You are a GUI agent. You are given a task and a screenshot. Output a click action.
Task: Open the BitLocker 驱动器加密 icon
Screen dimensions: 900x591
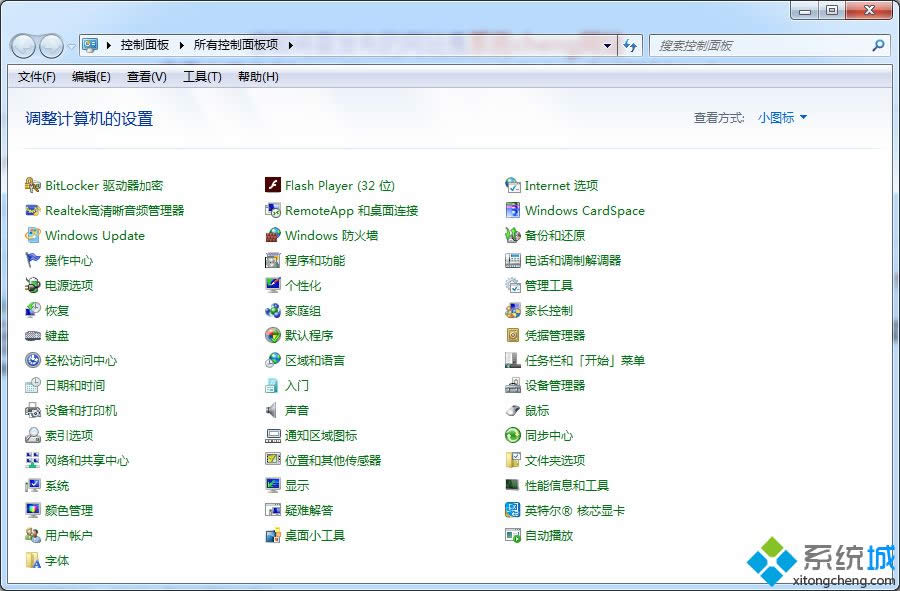tap(33, 185)
